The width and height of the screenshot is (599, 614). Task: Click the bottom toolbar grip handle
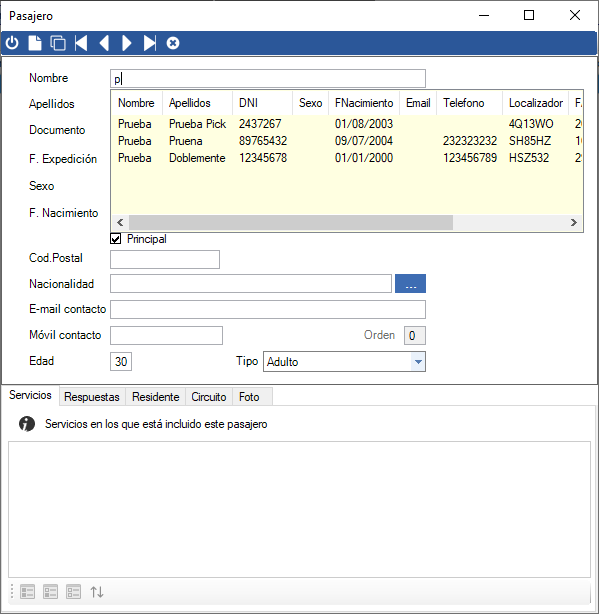12,592
